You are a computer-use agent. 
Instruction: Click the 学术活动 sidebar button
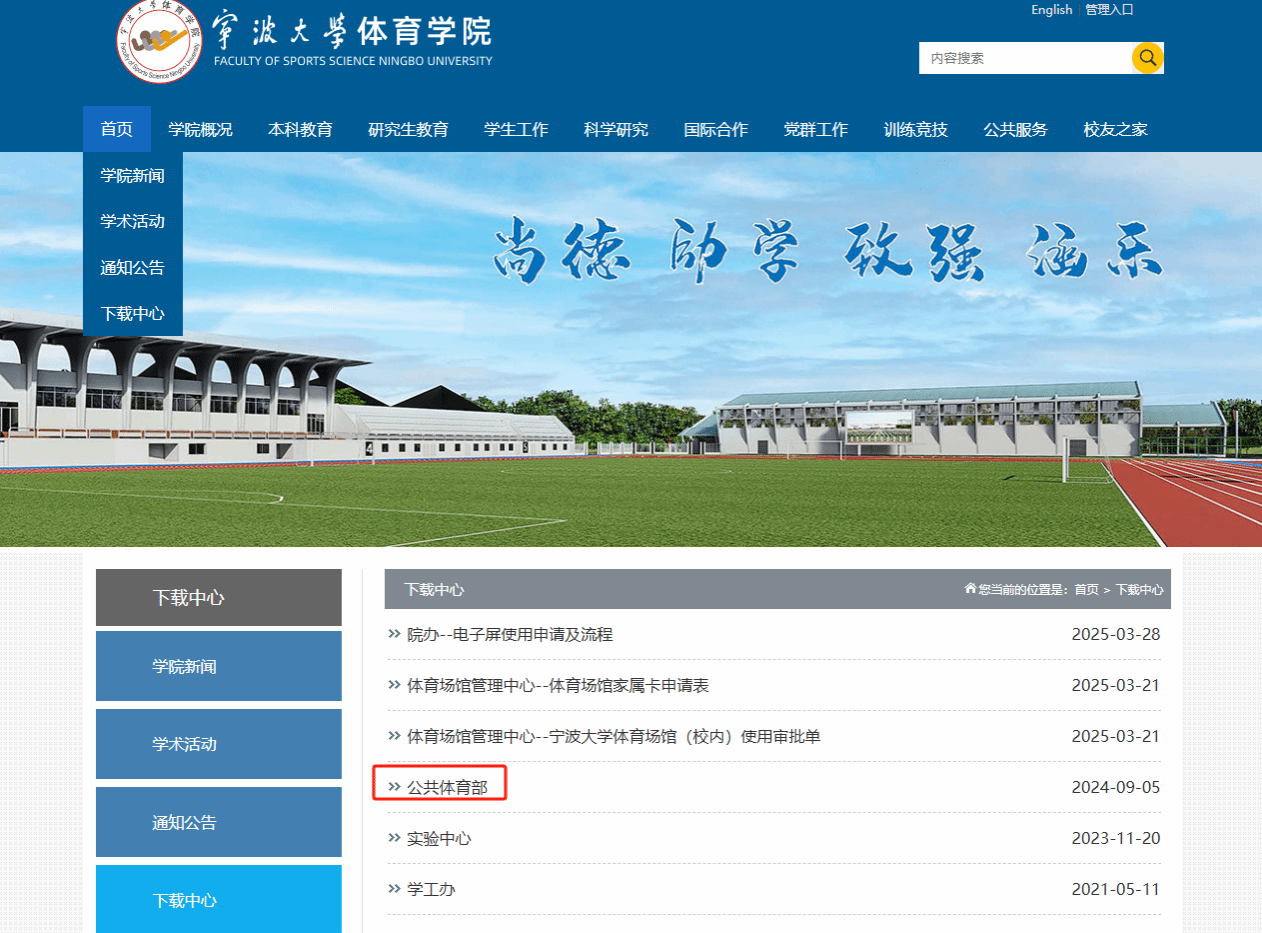218,744
